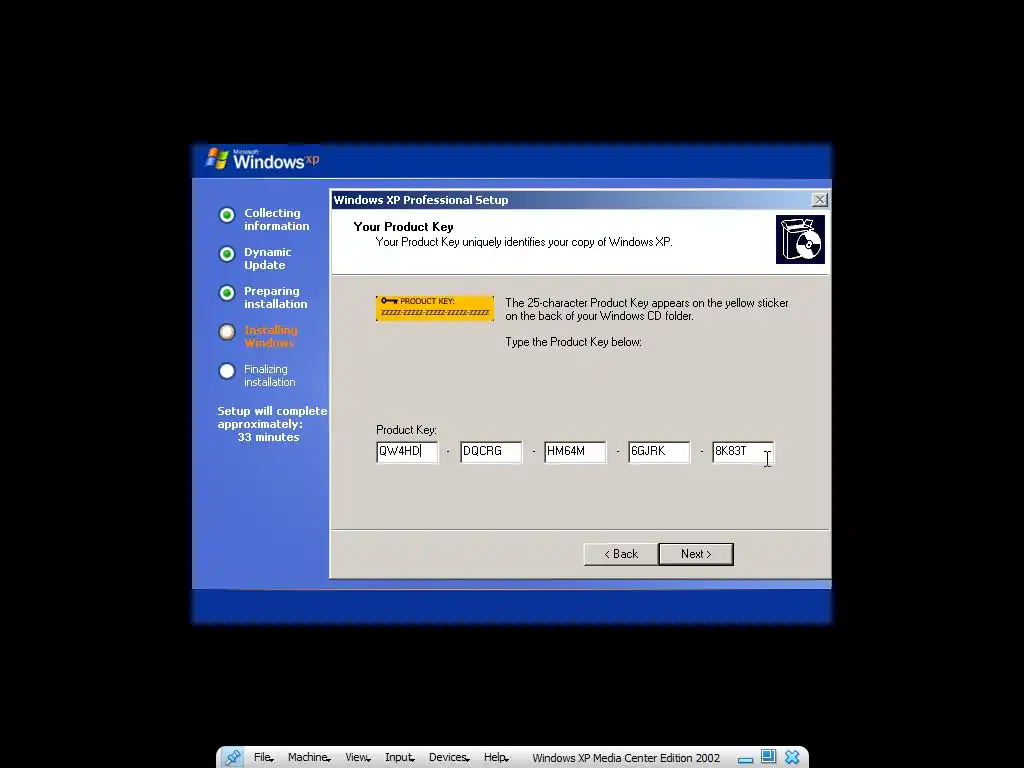Go back with the Back button
This screenshot has width=1024, height=768.
620,554
